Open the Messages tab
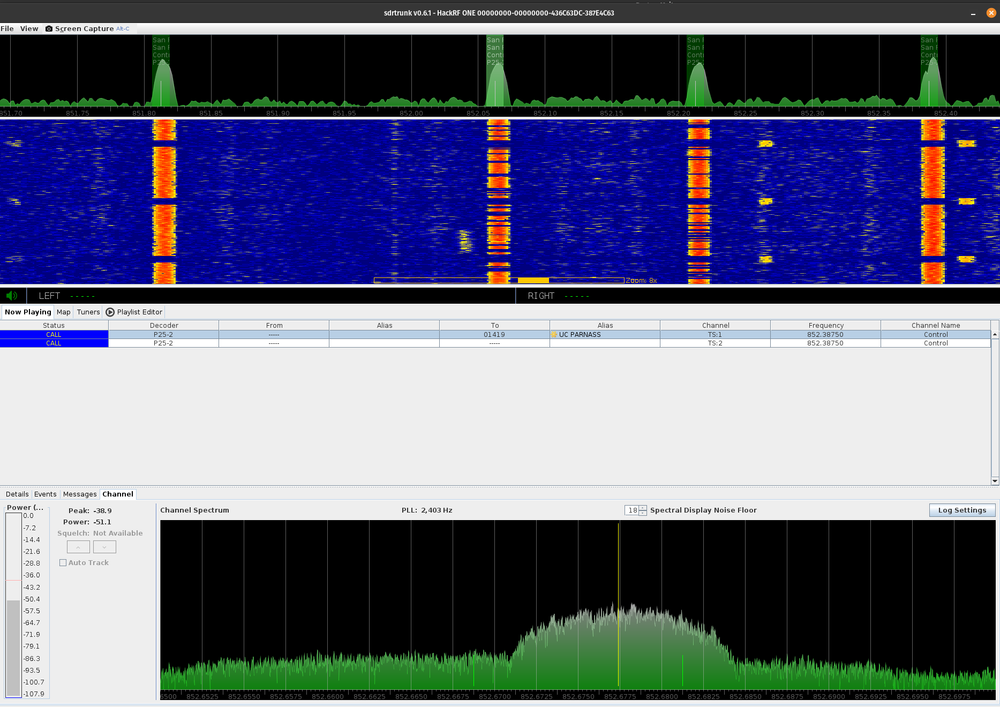 [80, 494]
